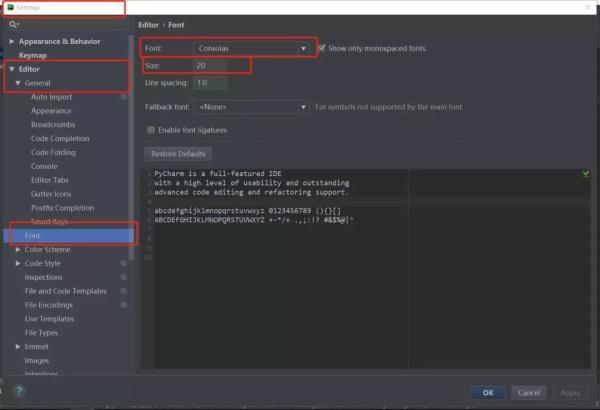Click the Cancel button

pyautogui.click(x=529, y=393)
